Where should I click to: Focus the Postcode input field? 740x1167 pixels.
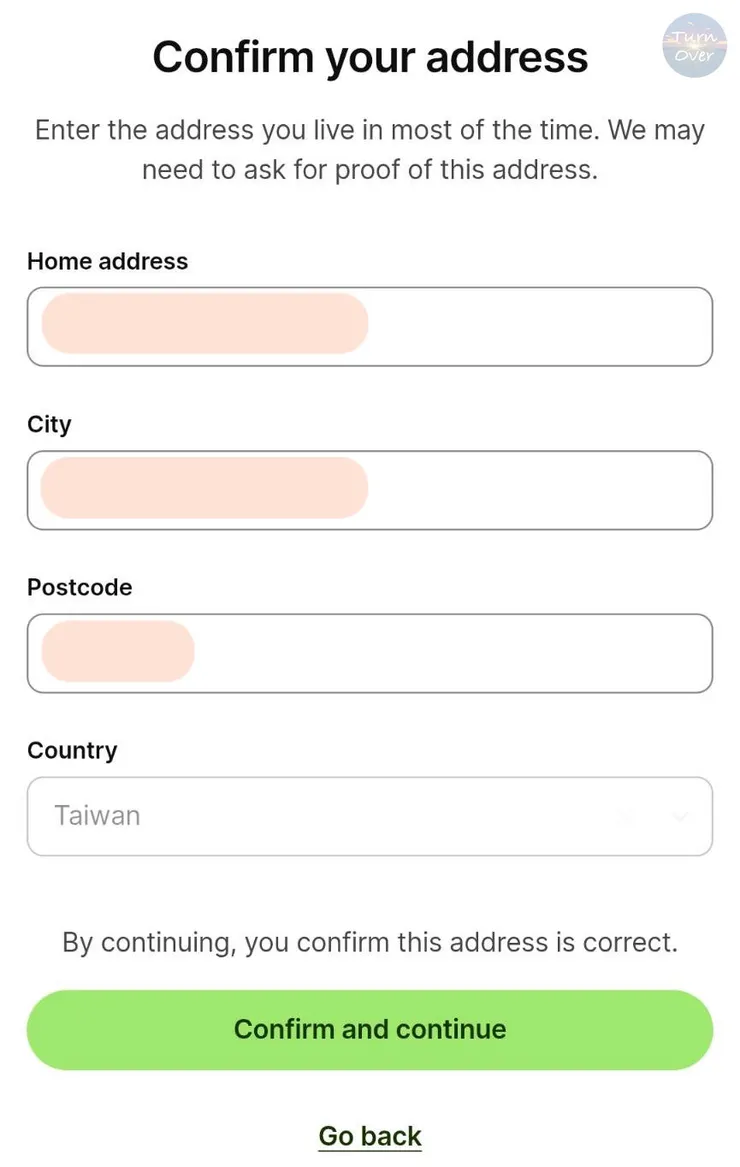[450, 653]
